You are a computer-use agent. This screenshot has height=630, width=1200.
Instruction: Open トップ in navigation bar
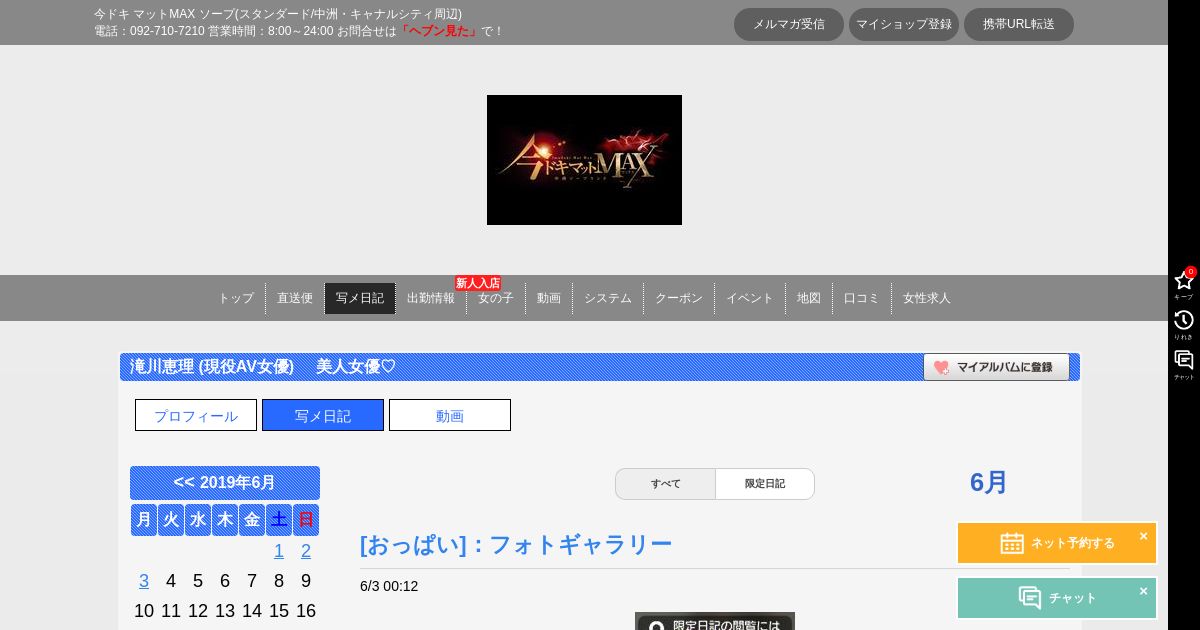click(x=236, y=298)
